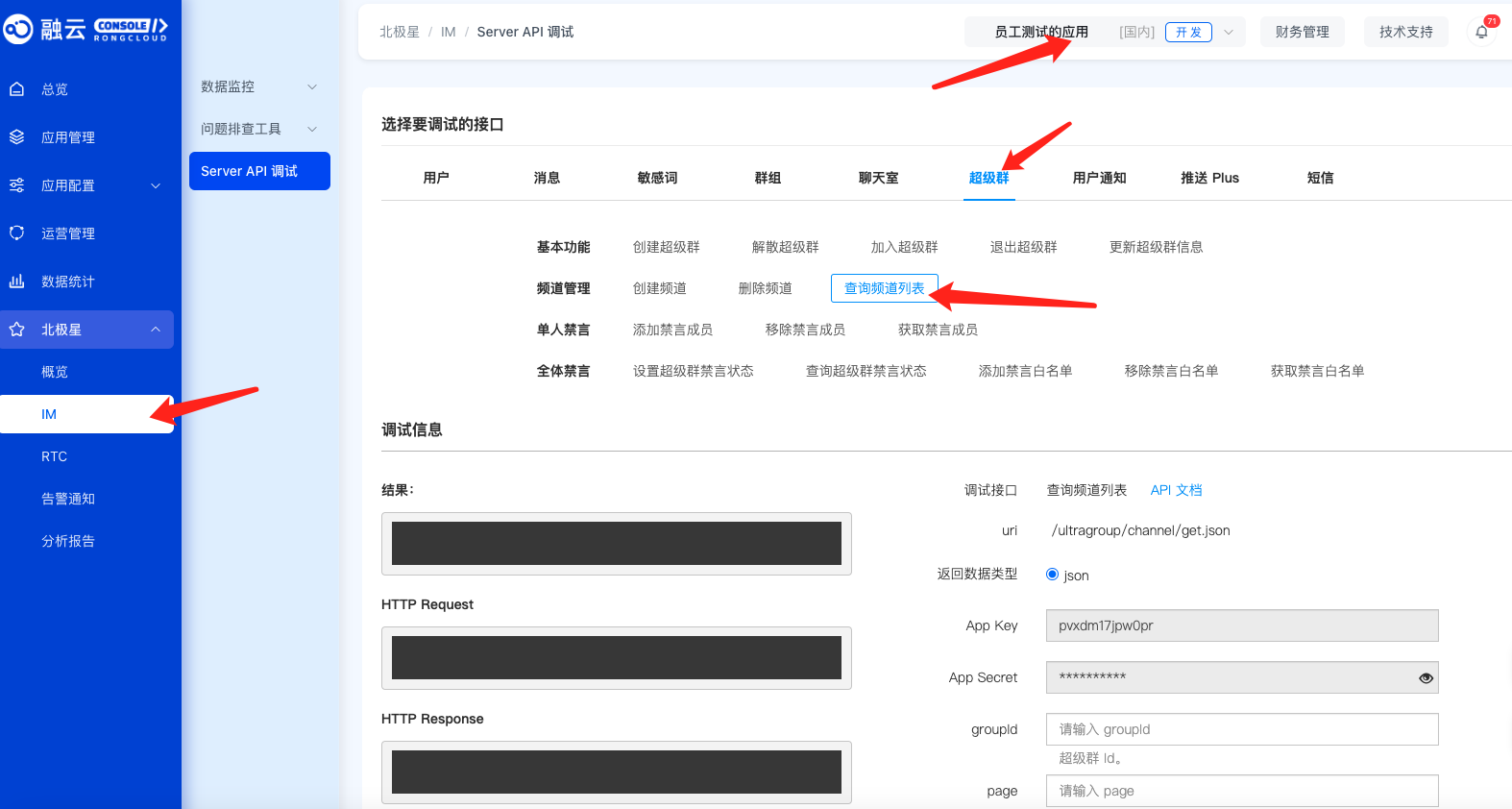The image size is (1512, 809).
Task: Click the 开发 environment tag
Action: point(1188,32)
